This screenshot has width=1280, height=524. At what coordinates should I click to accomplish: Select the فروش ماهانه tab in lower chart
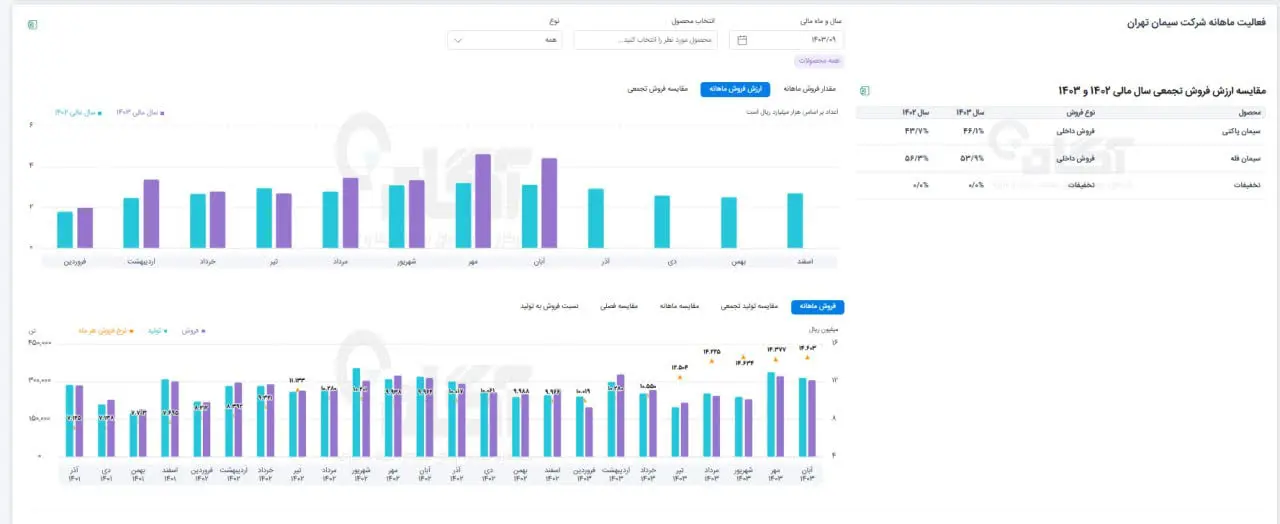coord(817,307)
